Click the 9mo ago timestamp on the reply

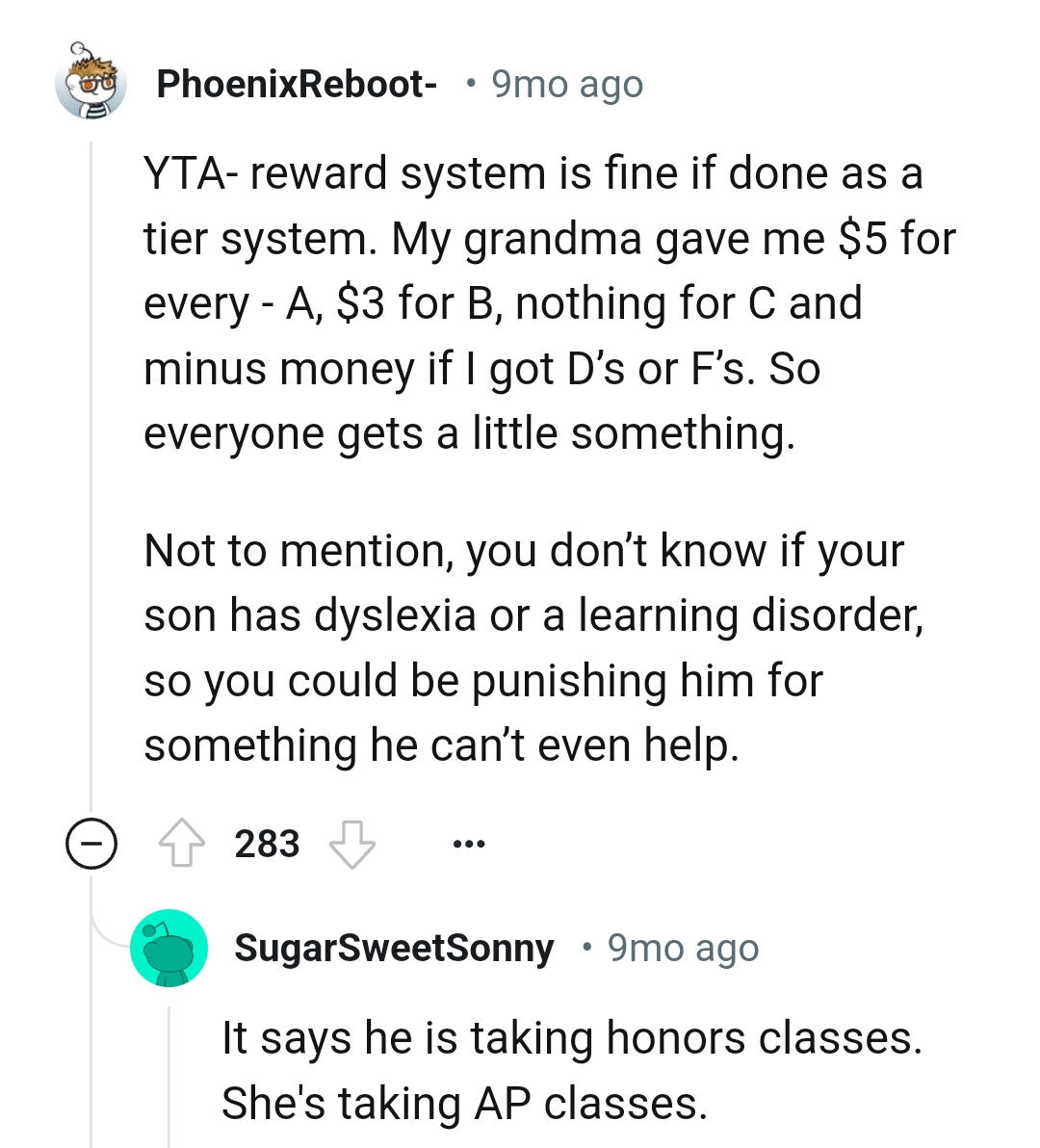click(x=682, y=947)
